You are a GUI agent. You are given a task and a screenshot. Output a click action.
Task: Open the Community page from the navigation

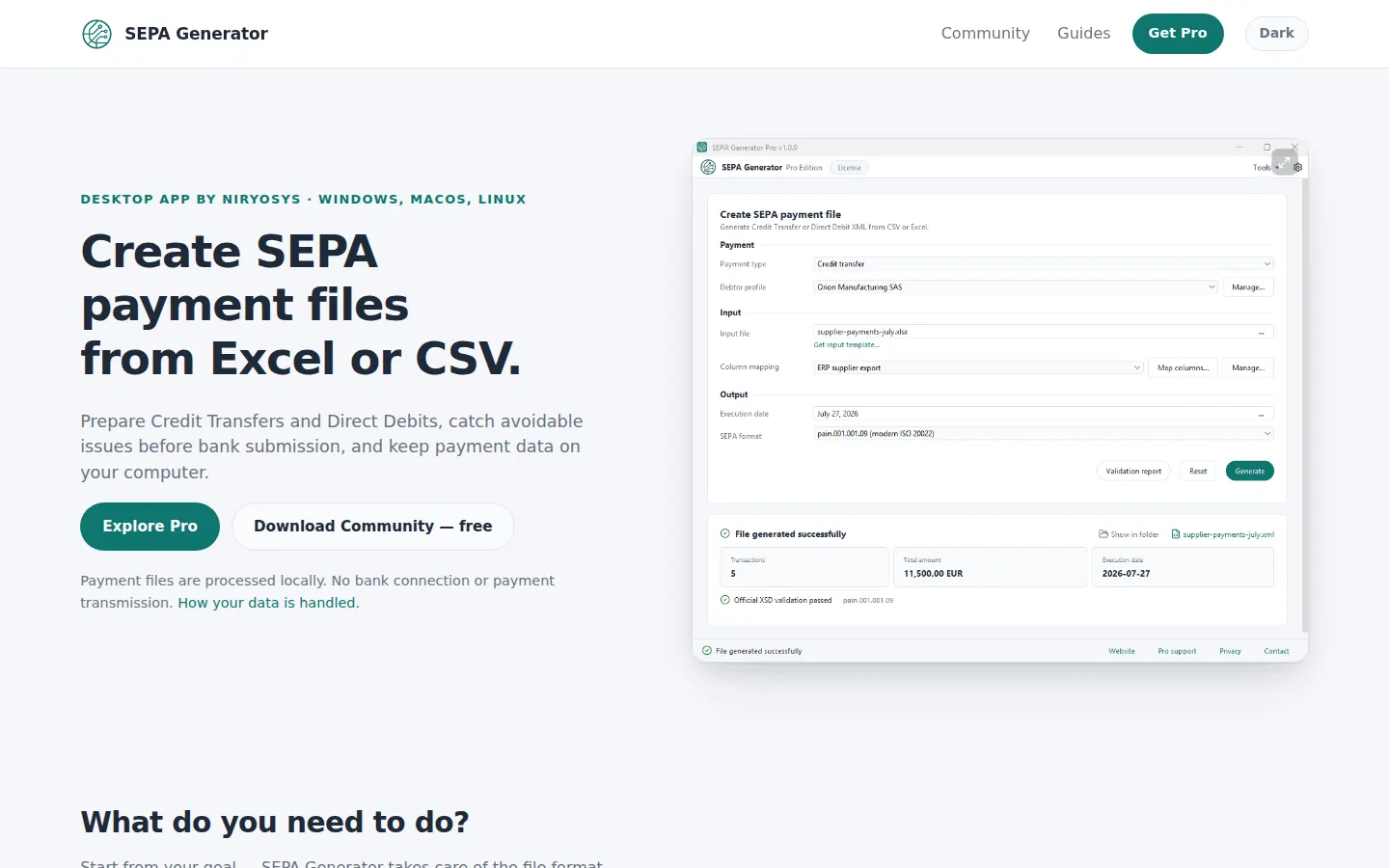point(985,33)
